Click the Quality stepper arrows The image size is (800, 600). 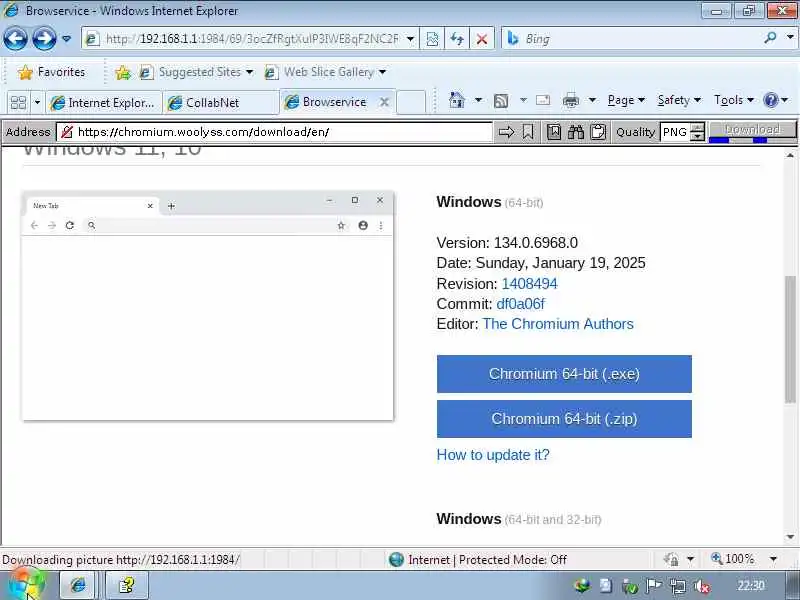pyautogui.click(x=697, y=132)
